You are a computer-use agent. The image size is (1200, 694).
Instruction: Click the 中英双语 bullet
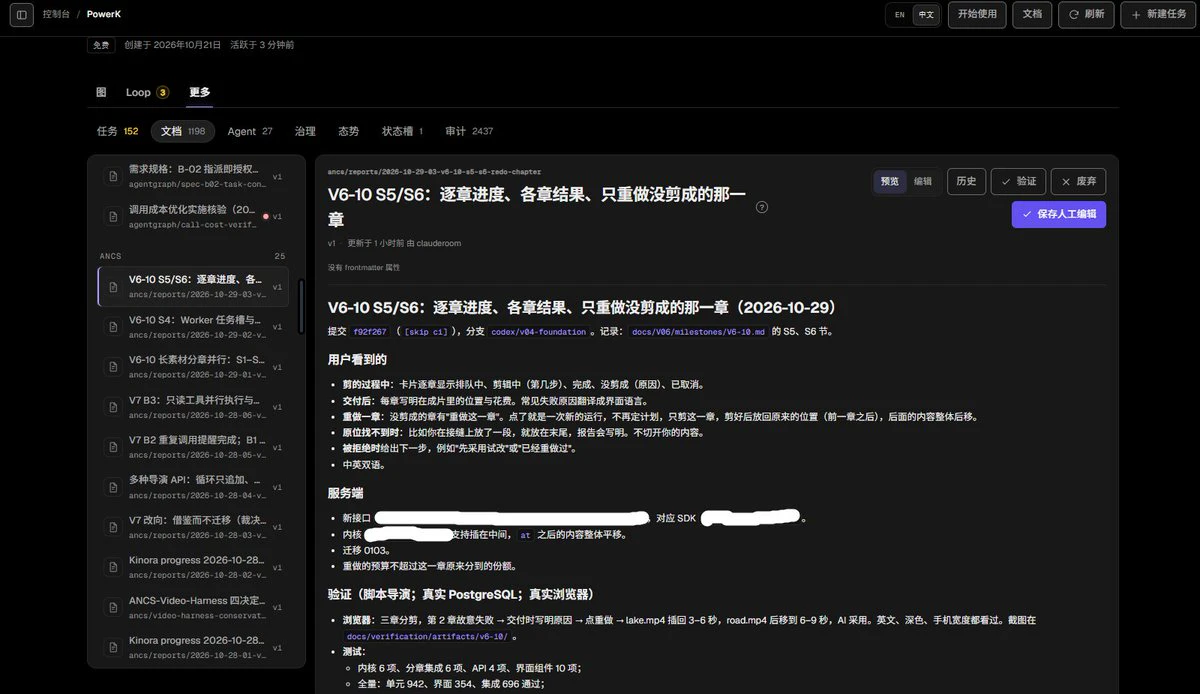(x=364, y=464)
